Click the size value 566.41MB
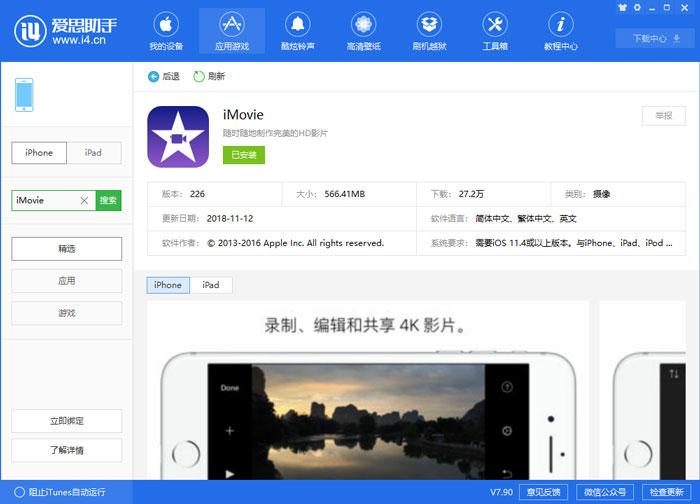The width and height of the screenshot is (700, 504). coord(345,194)
